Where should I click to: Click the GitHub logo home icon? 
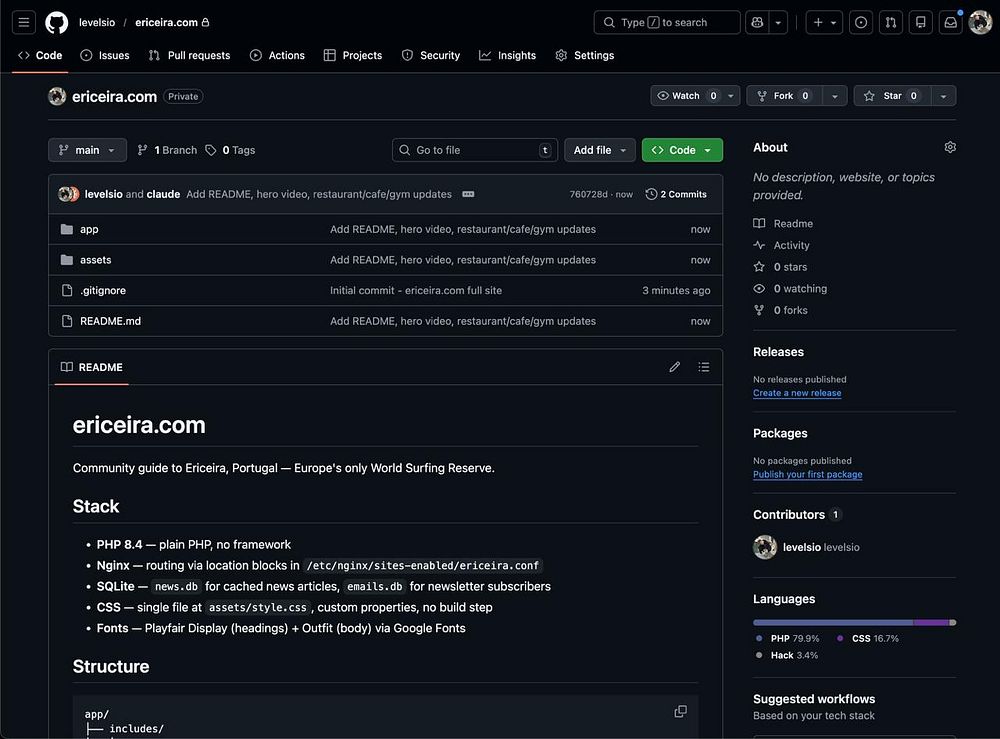point(57,22)
